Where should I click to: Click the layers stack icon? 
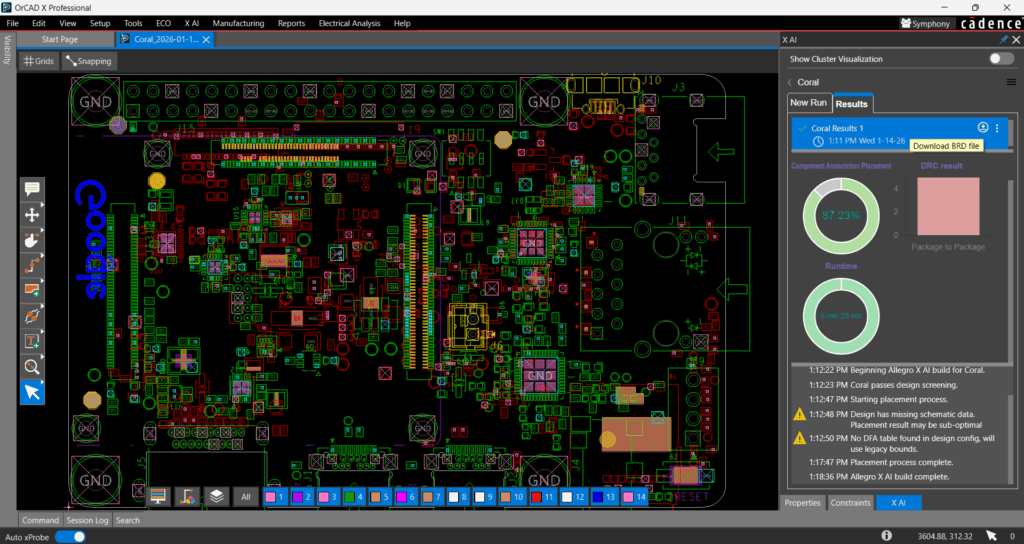click(x=216, y=496)
